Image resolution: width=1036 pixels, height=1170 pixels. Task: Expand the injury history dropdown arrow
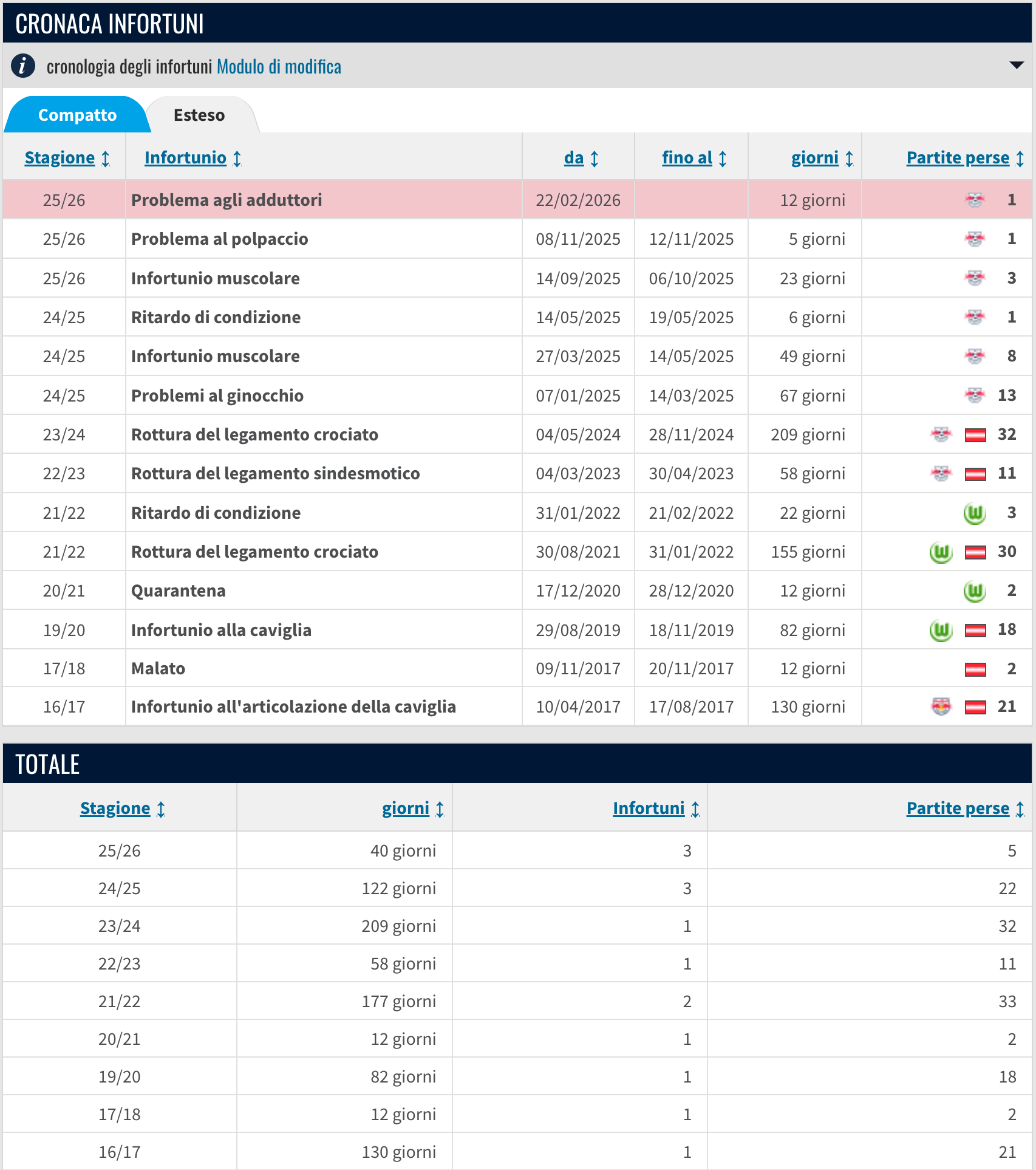point(1016,65)
